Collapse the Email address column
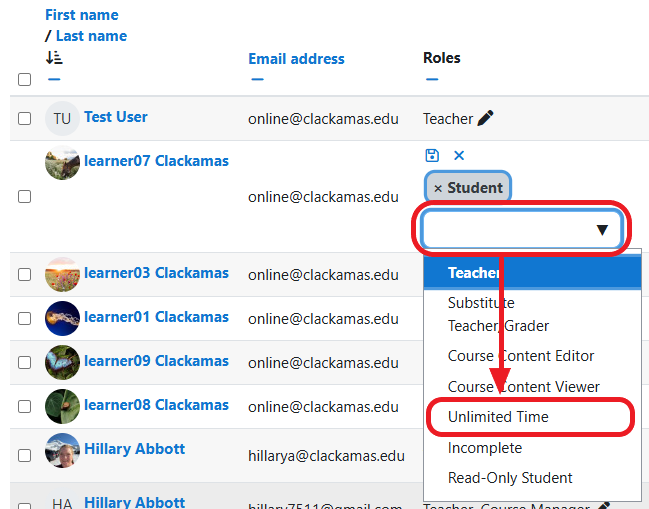649x509 pixels. (x=257, y=79)
